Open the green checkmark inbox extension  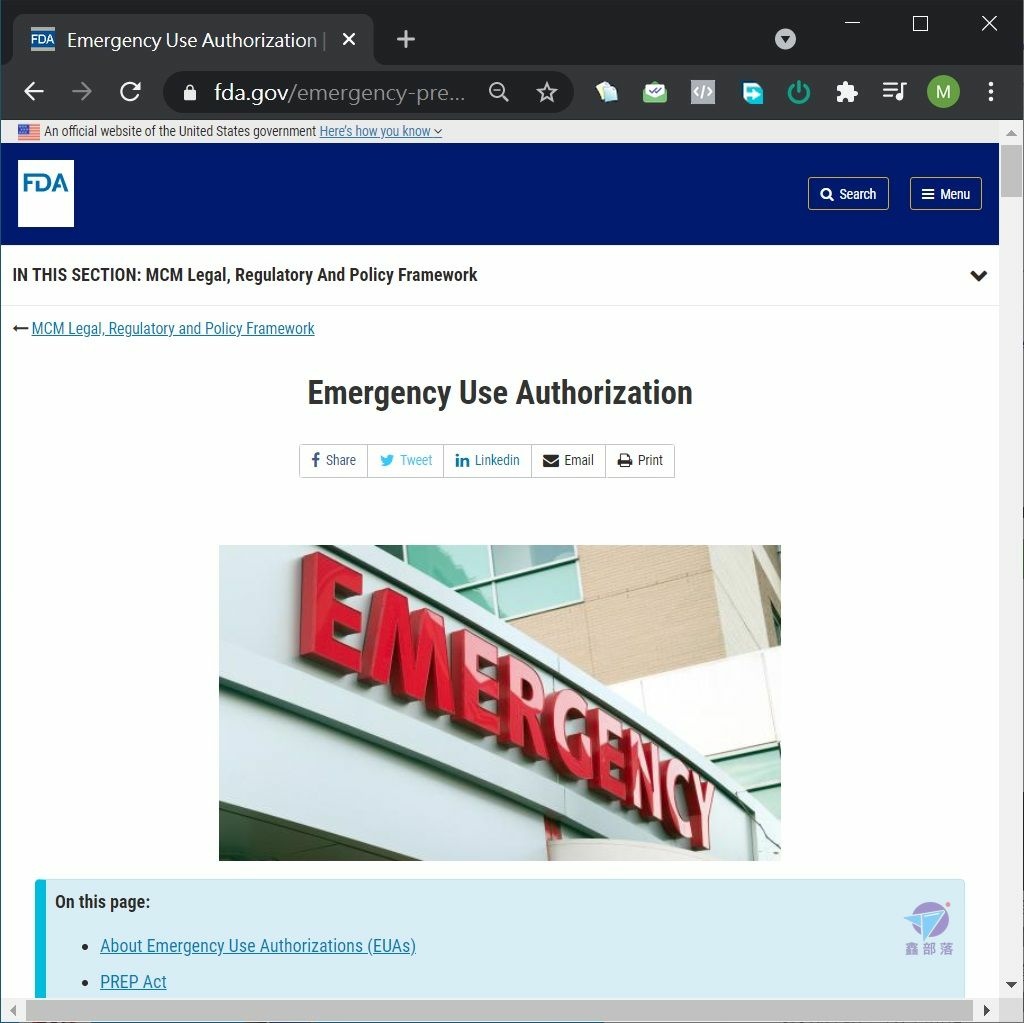[x=654, y=92]
